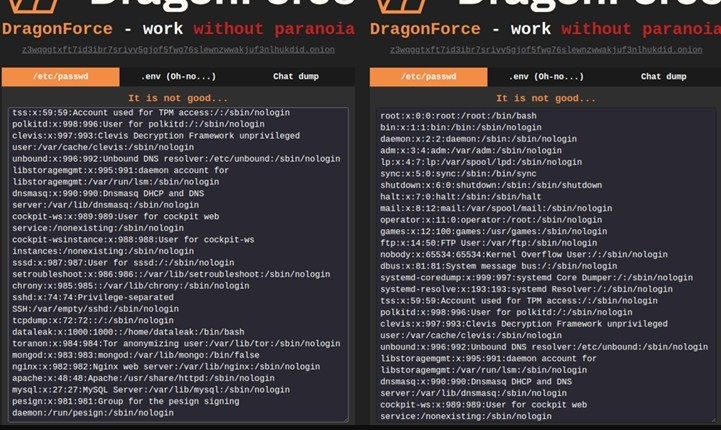Click the line 'SSH:/var/empty/sshd:/sbin/nologin'
Viewport: 721px width, 430px height.
(x=95, y=309)
